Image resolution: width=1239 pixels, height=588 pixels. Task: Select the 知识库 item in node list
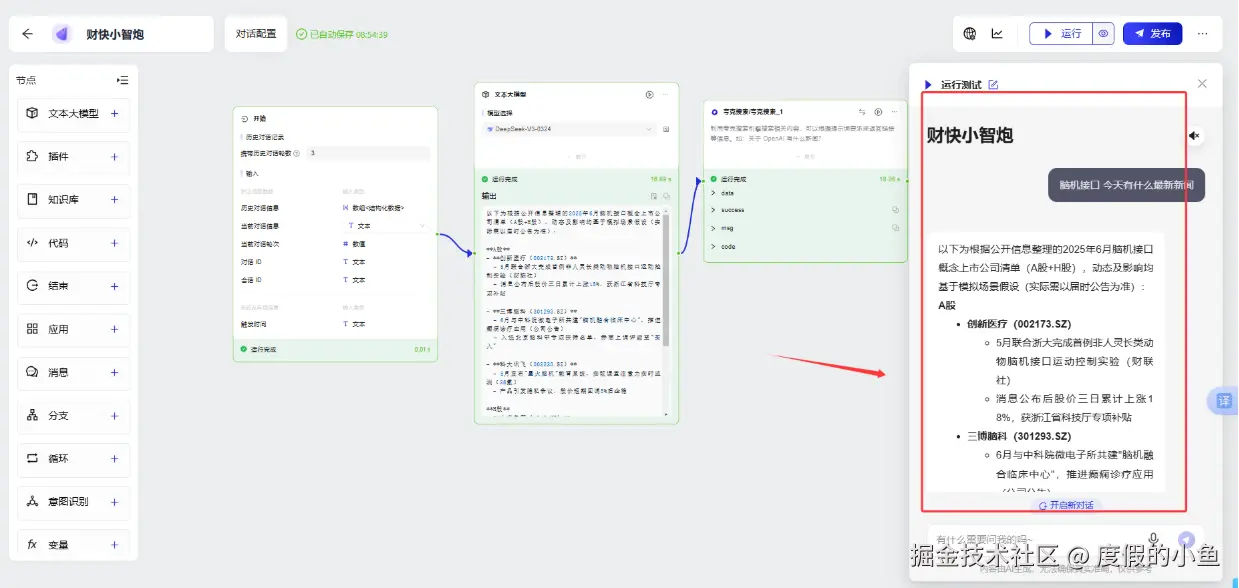click(x=74, y=200)
